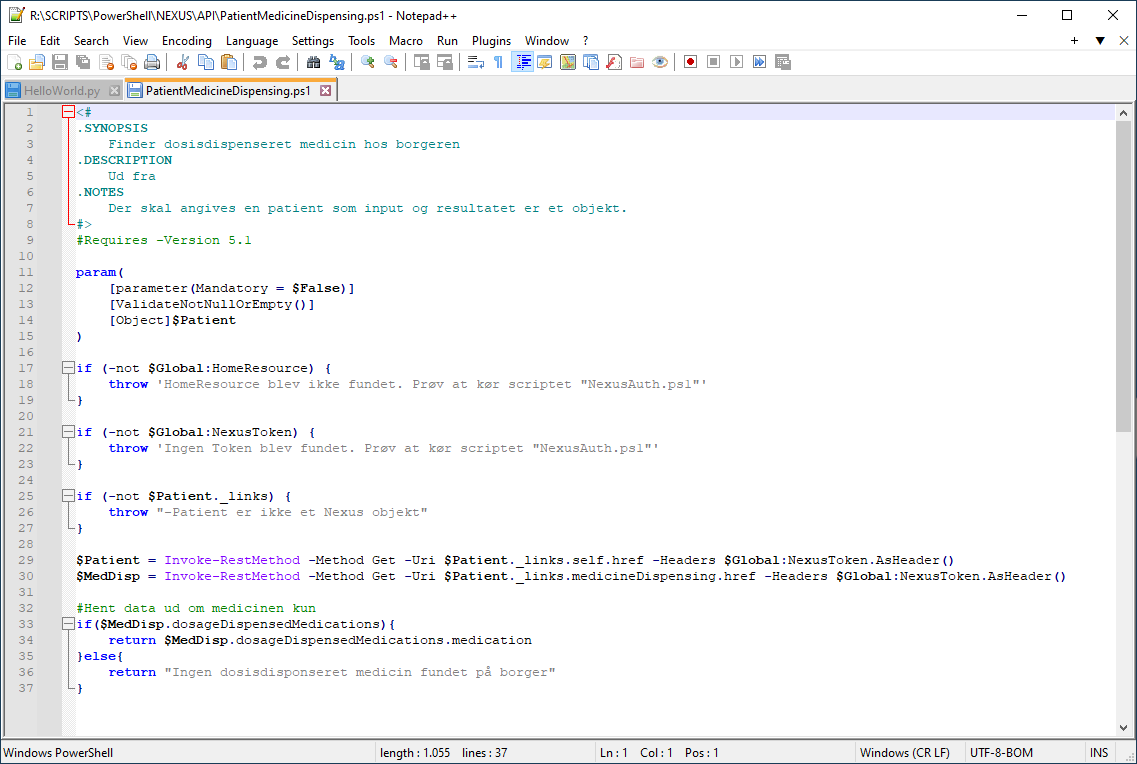Cut the selection using the scissors icon
Screen dimensions: 1137x764
[x=183, y=62]
